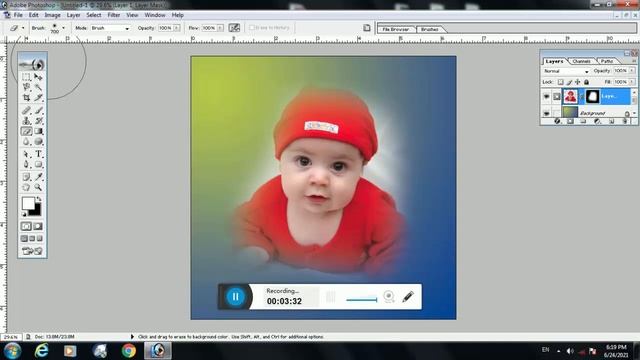640x360 pixels.
Task: Toggle lock all in Layers panel
Action: (587, 82)
